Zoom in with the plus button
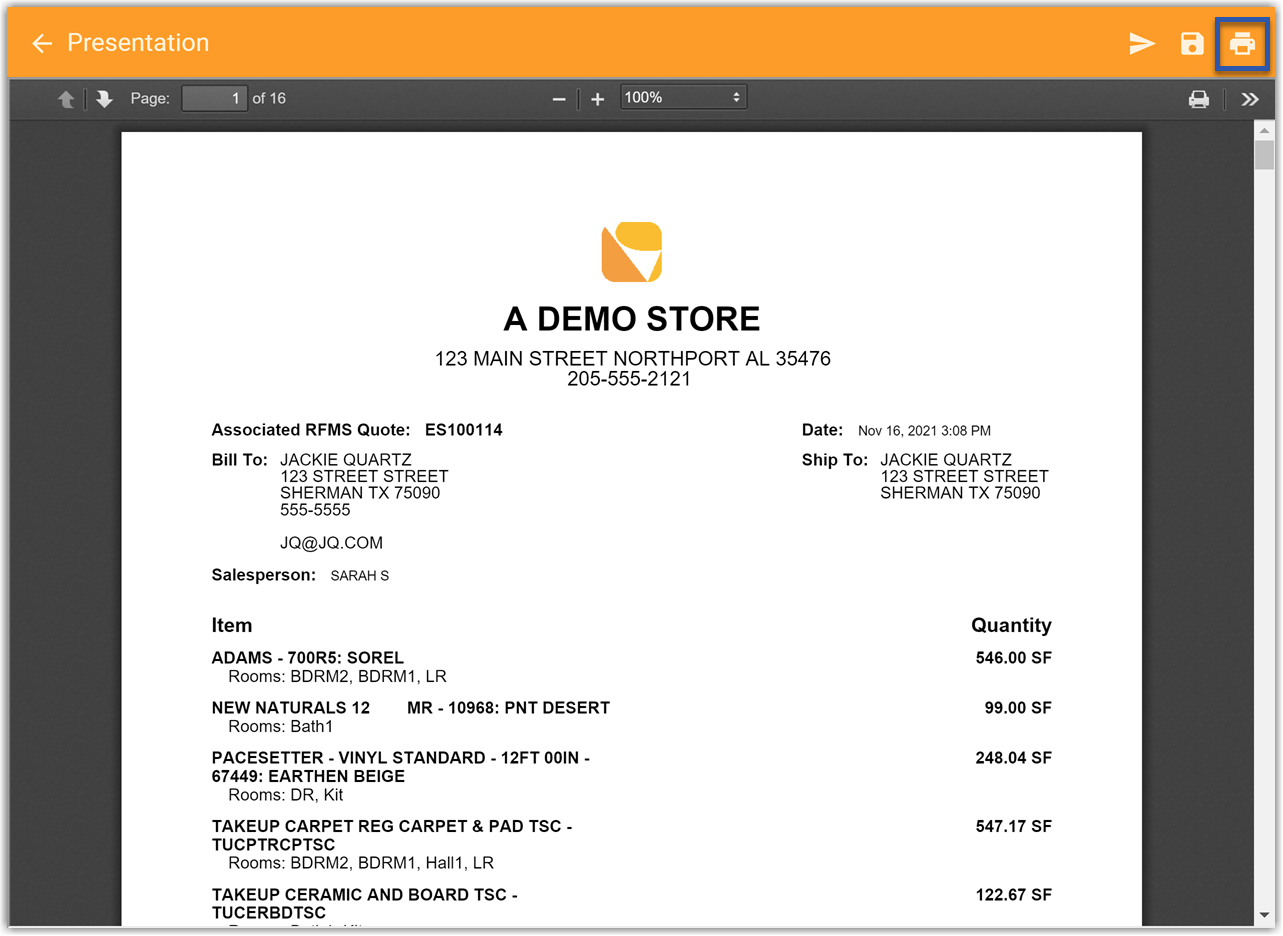The image size is (1283, 936). point(597,99)
